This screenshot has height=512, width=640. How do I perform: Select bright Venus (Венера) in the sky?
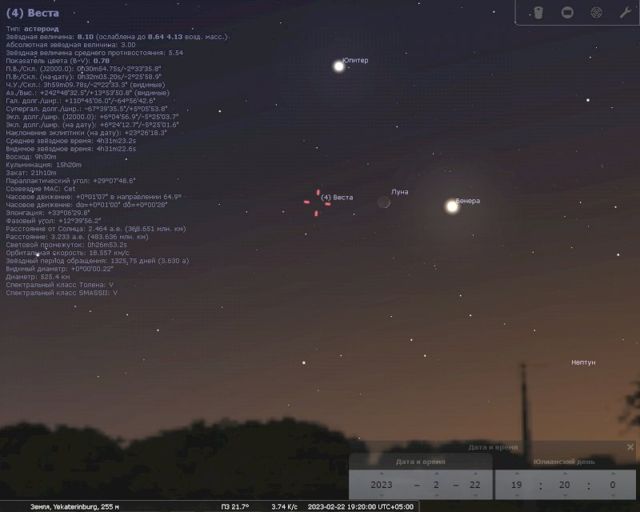point(451,206)
